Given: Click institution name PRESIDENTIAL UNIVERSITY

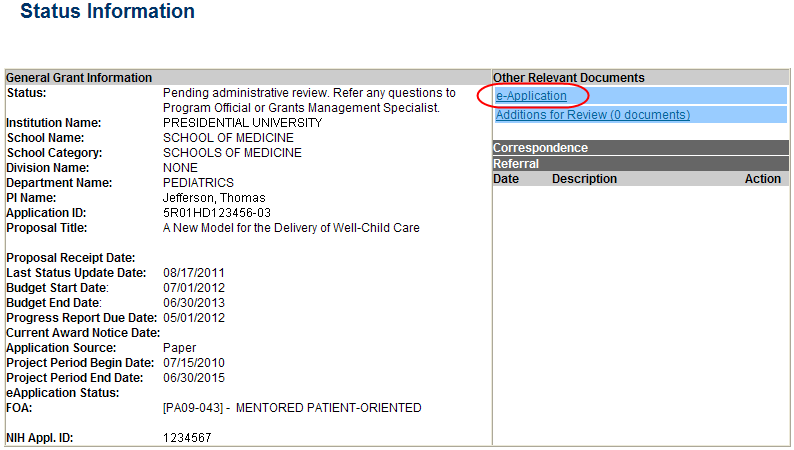Looking at the screenshot, I should click(242, 123).
